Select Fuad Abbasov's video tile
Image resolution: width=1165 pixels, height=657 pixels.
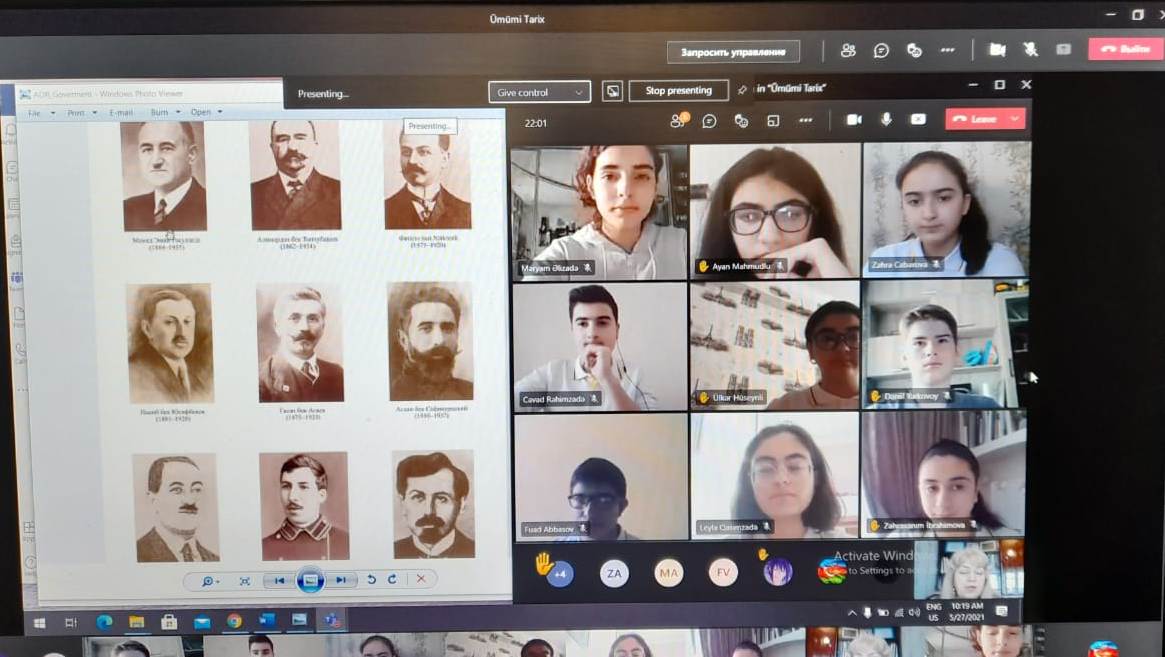click(x=602, y=476)
